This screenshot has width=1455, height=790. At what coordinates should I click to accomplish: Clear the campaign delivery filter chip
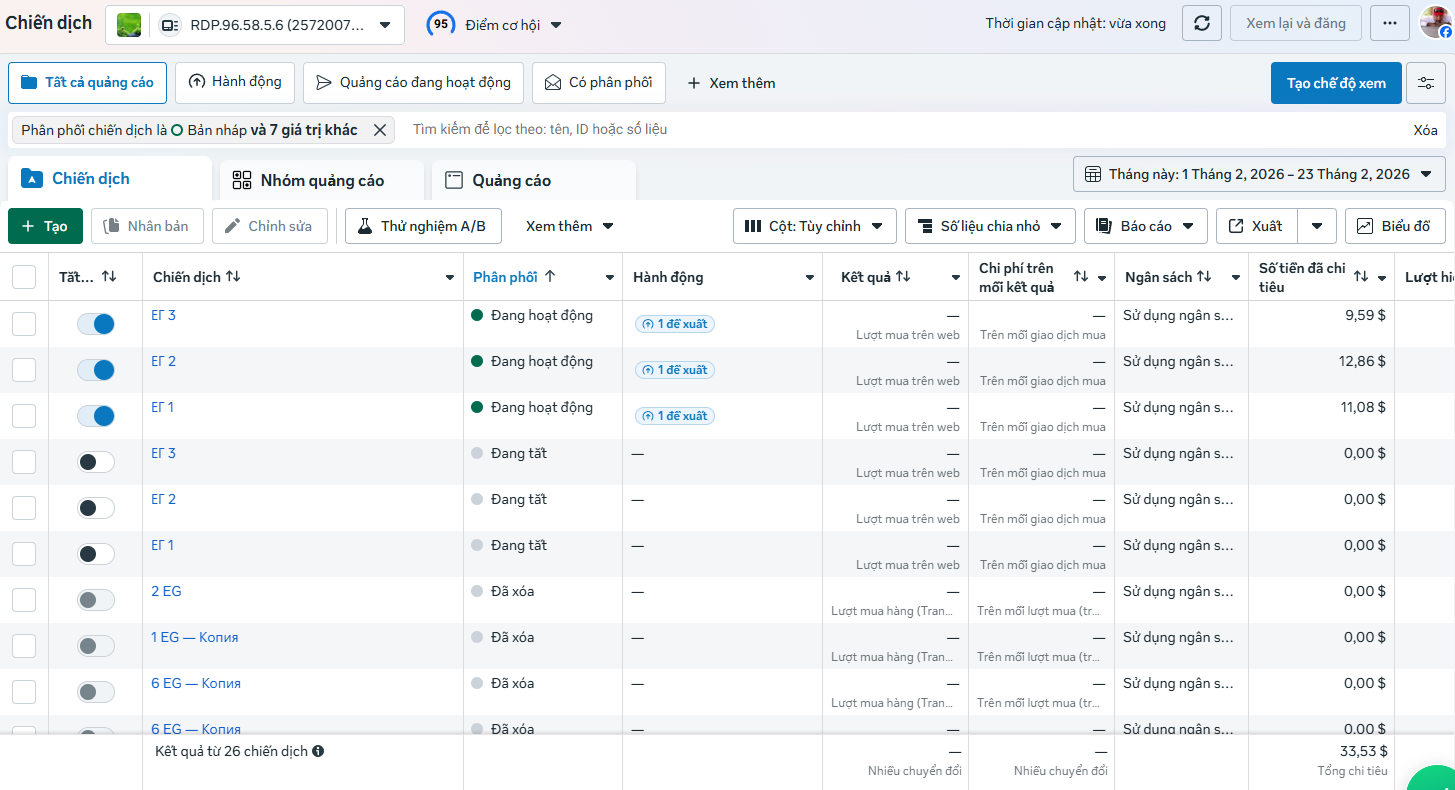(x=380, y=130)
